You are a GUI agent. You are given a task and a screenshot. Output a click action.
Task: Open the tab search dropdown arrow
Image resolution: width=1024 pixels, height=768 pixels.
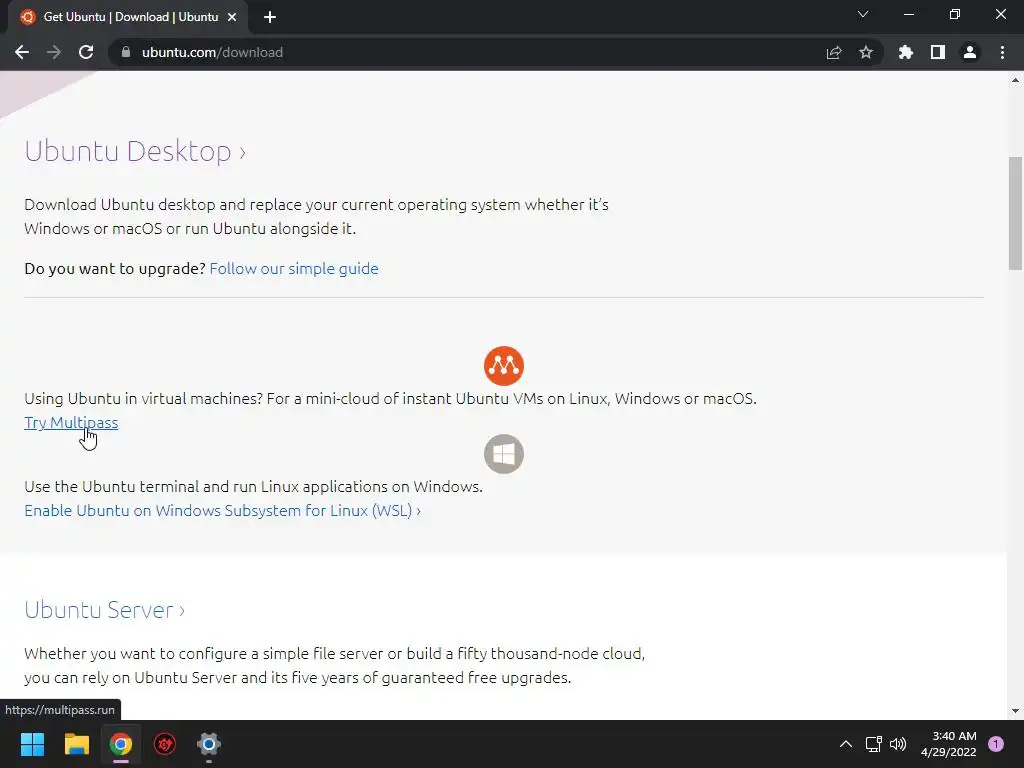(863, 14)
